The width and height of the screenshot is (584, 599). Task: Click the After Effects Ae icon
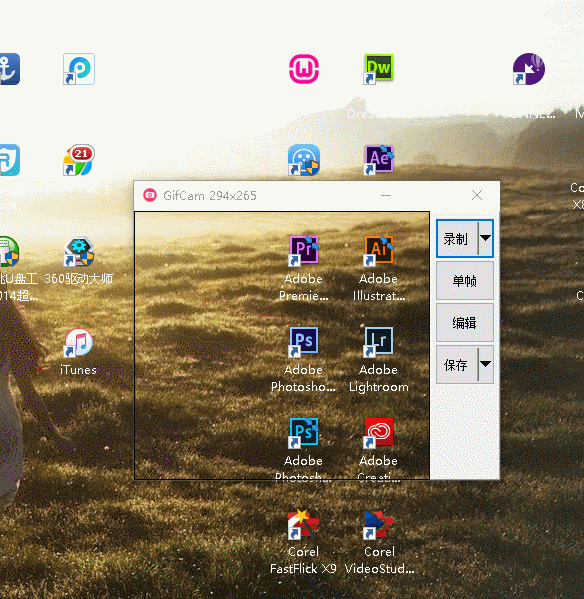click(379, 160)
